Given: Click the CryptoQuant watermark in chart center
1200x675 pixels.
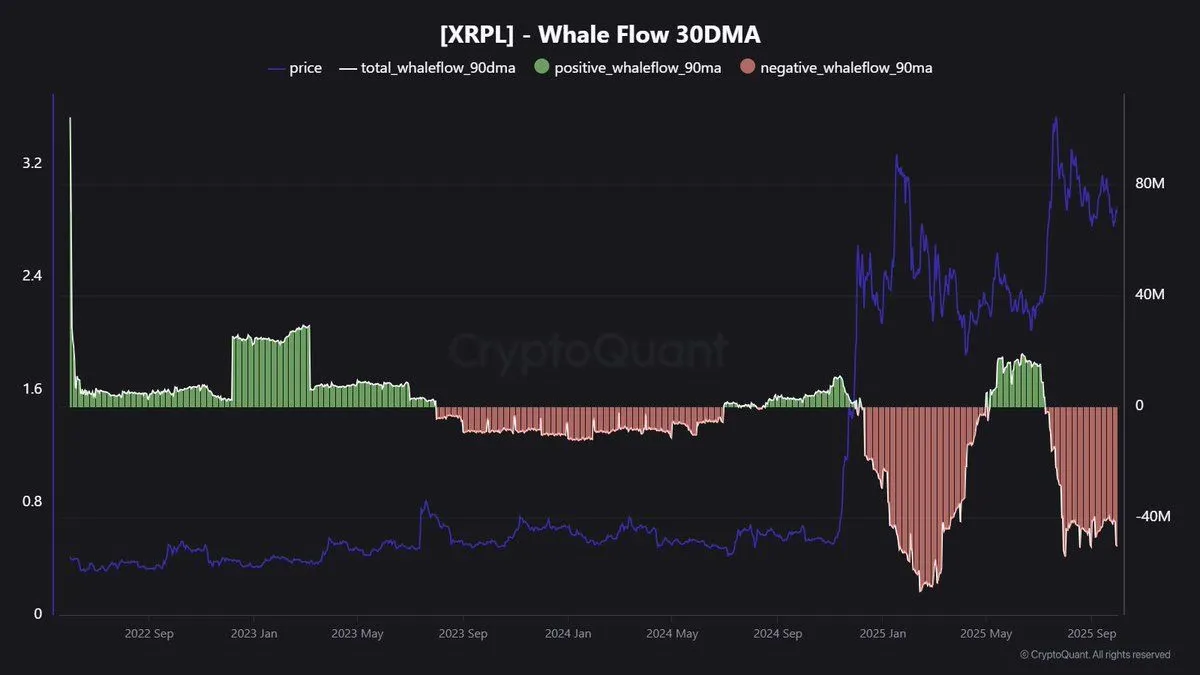Looking at the screenshot, I should [588, 352].
